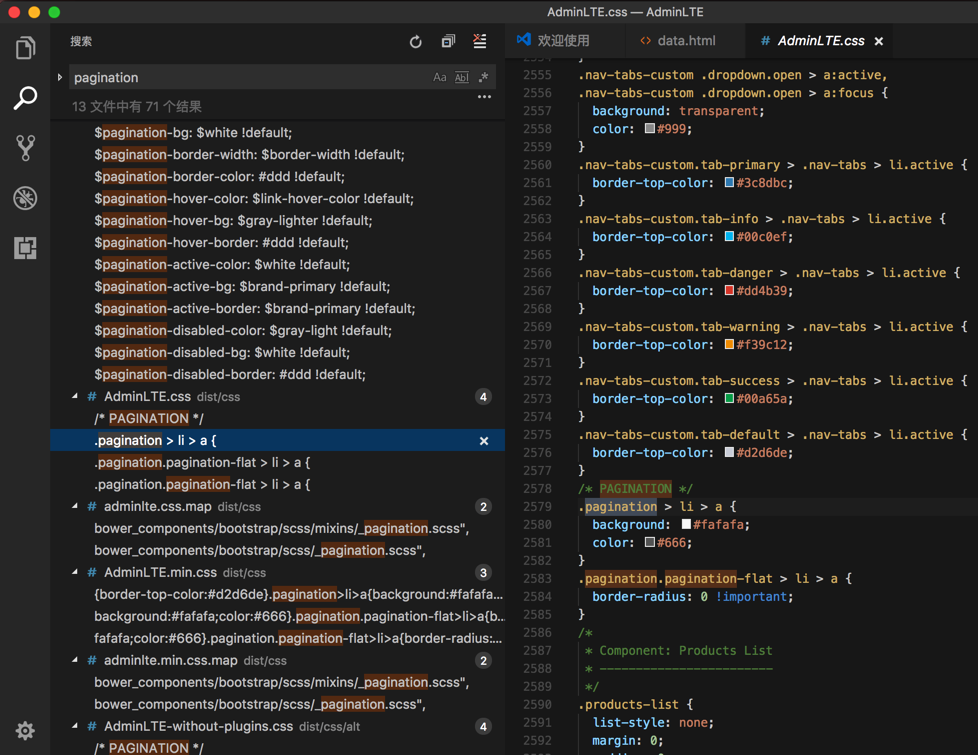
Task: Toggle Use Regular Expression option
Action: click(x=483, y=77)
